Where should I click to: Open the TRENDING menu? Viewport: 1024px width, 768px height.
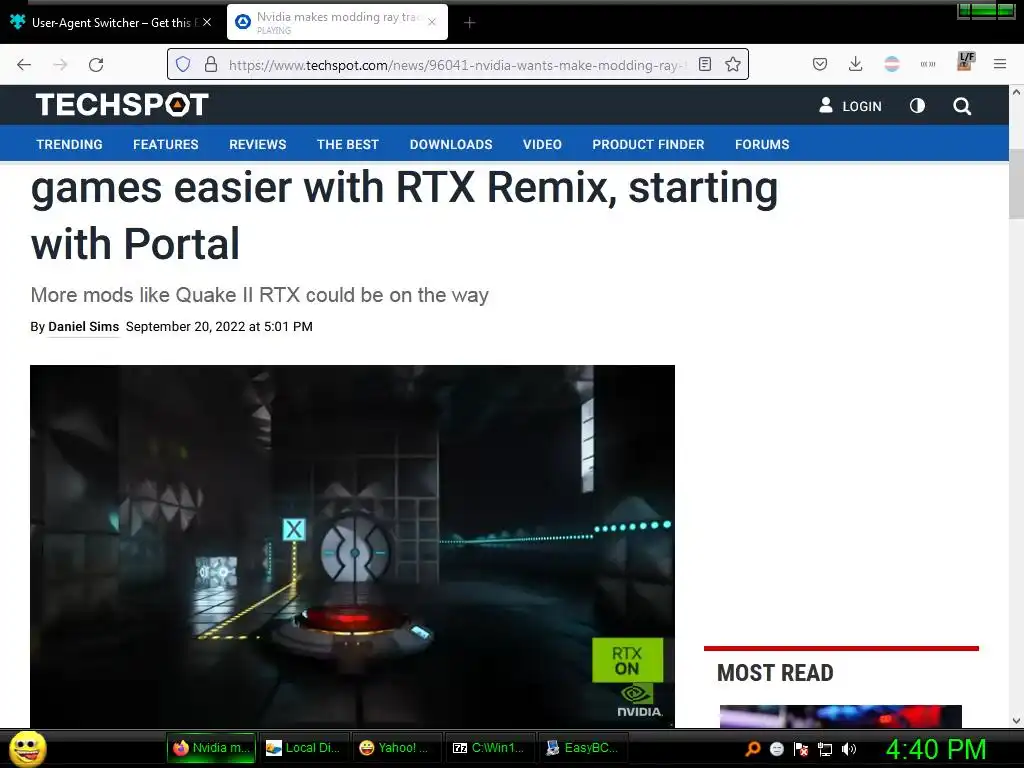click(x=69, y=144)
